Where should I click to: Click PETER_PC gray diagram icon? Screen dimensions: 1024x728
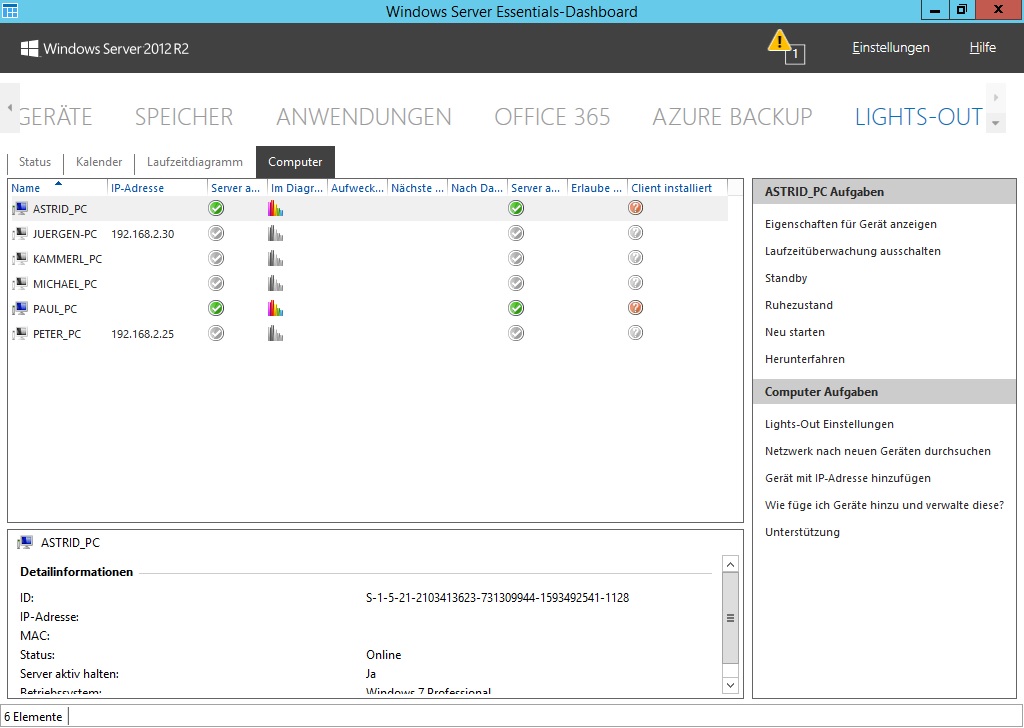click(276, 334)
